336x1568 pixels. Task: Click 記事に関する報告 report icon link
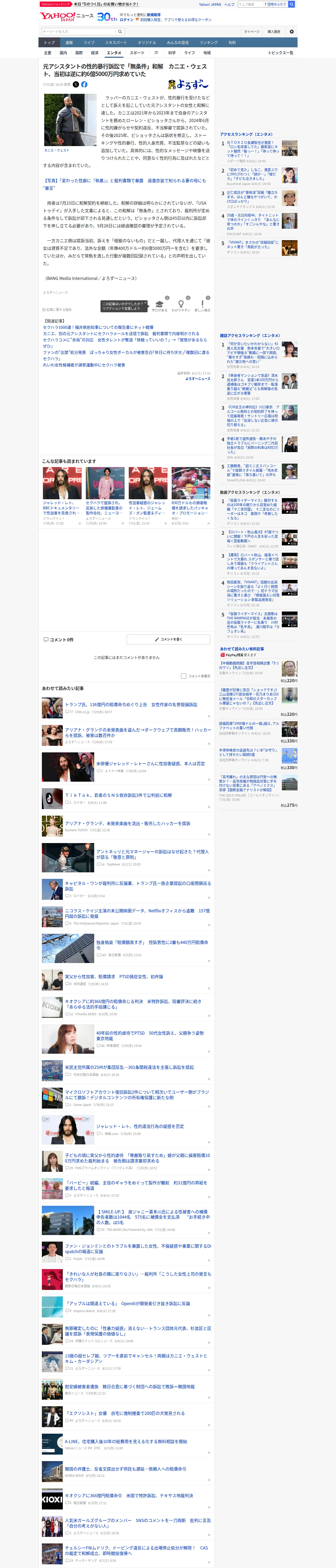tap(57, 310)
